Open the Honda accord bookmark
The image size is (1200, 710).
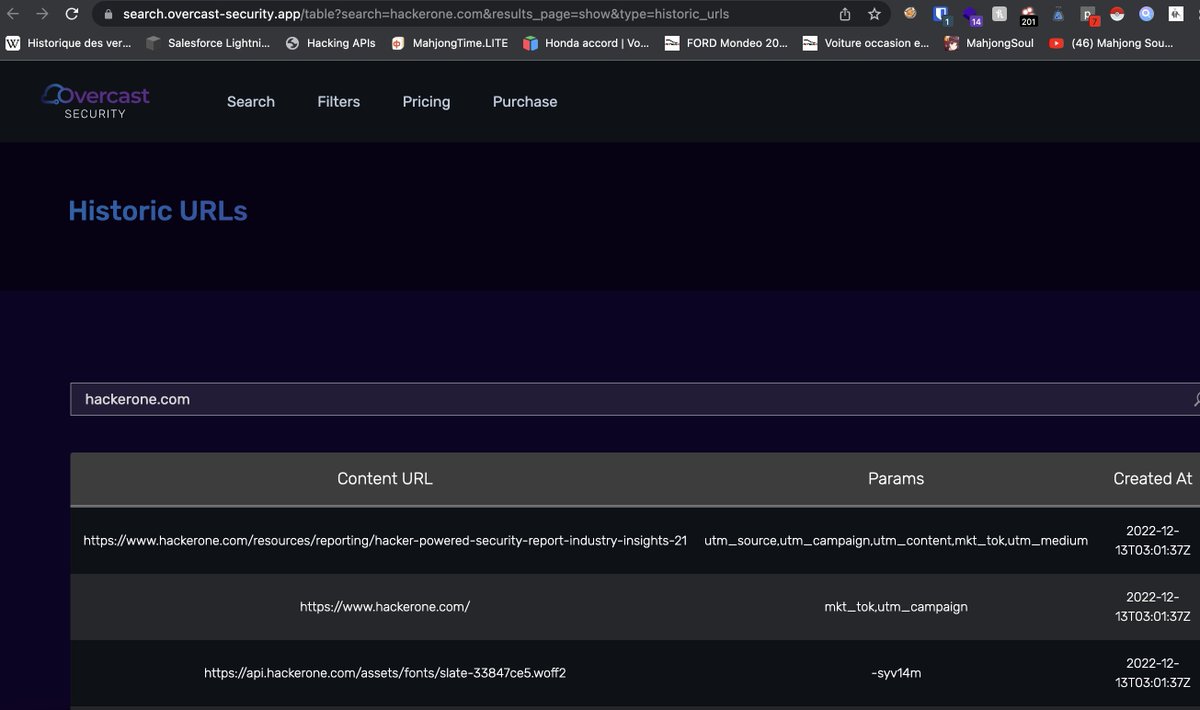[x=586, y=43]
